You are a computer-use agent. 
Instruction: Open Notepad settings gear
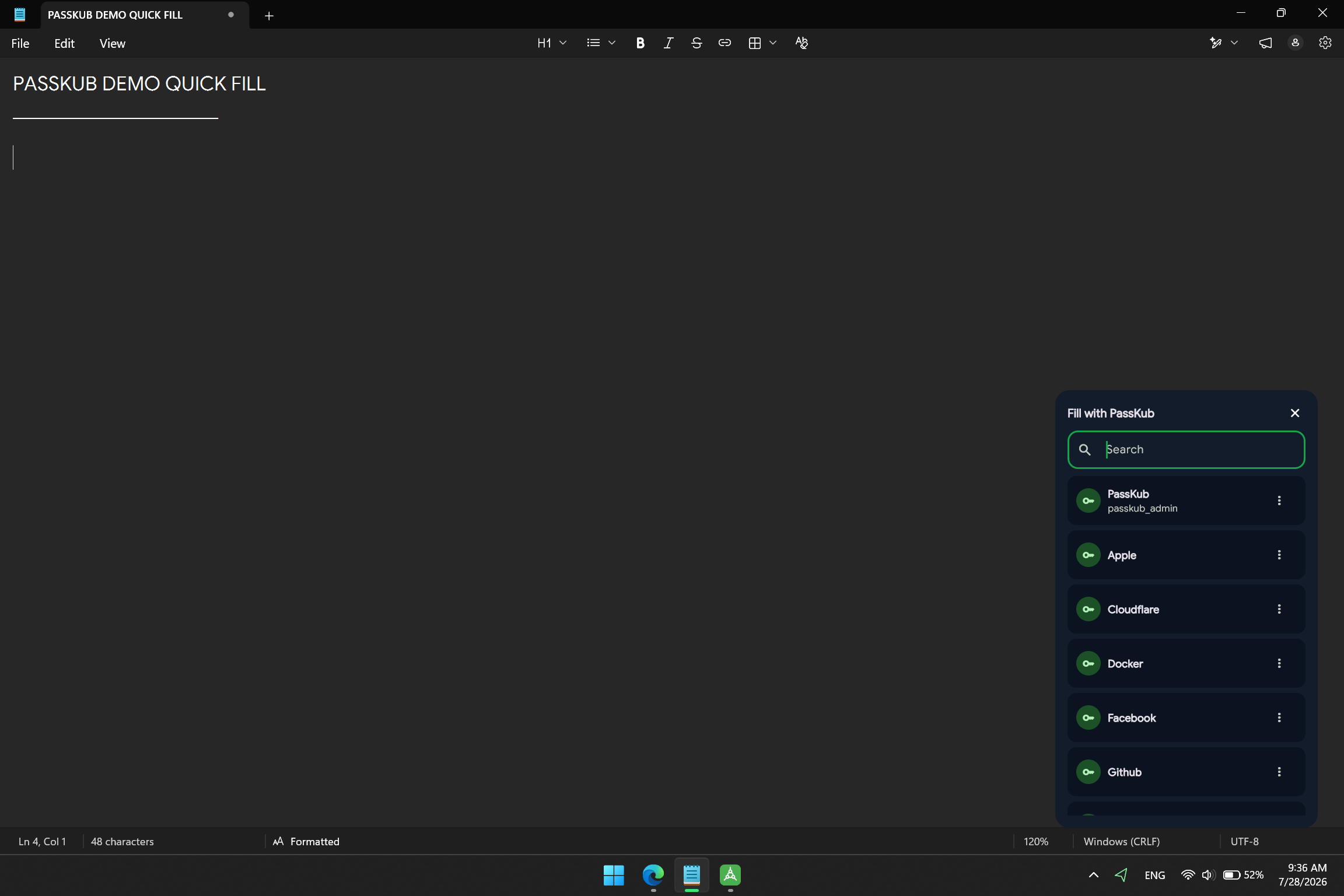point(1325,43)
